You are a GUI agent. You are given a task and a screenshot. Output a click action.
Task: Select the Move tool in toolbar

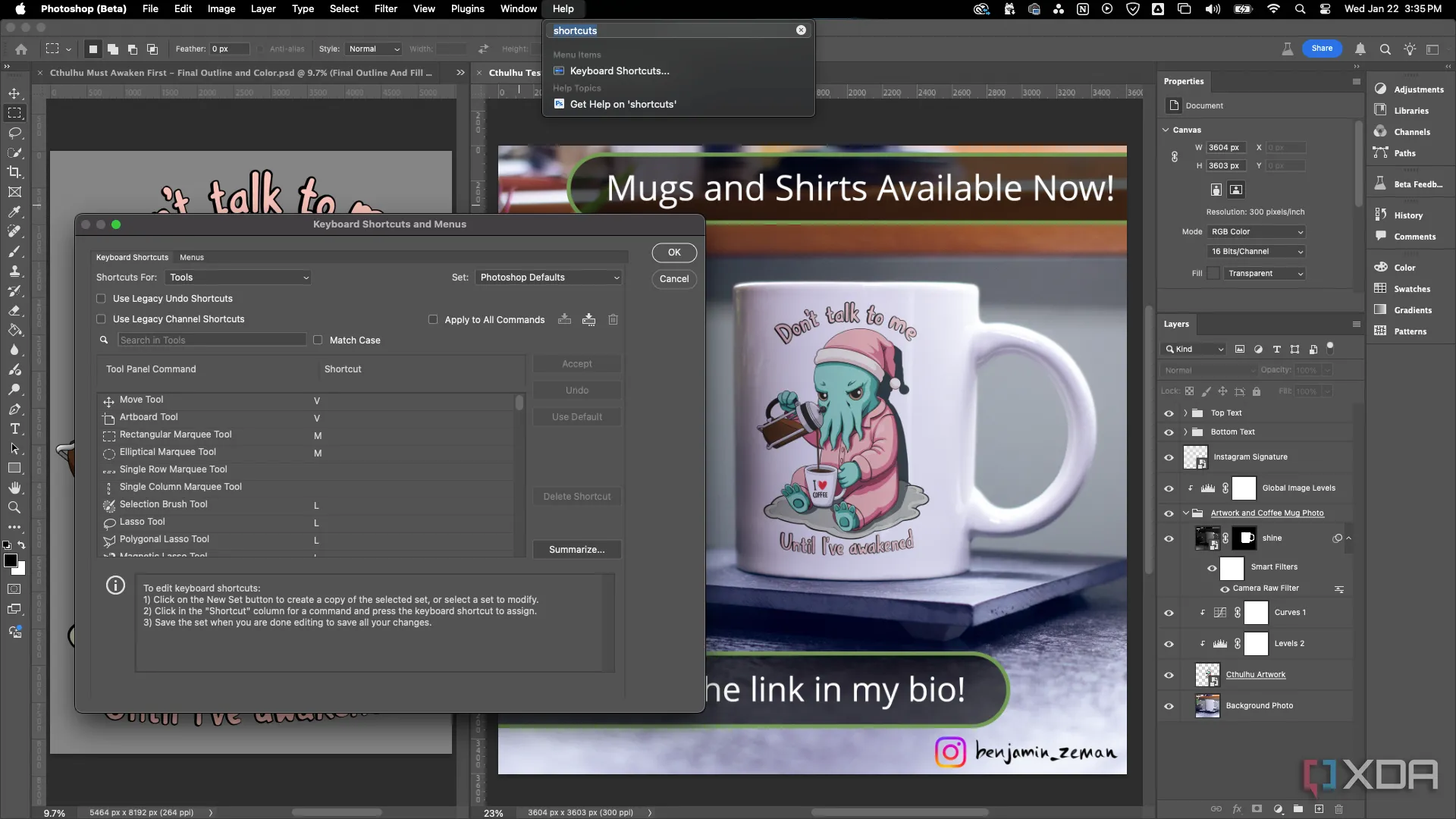tap(14, 93)
